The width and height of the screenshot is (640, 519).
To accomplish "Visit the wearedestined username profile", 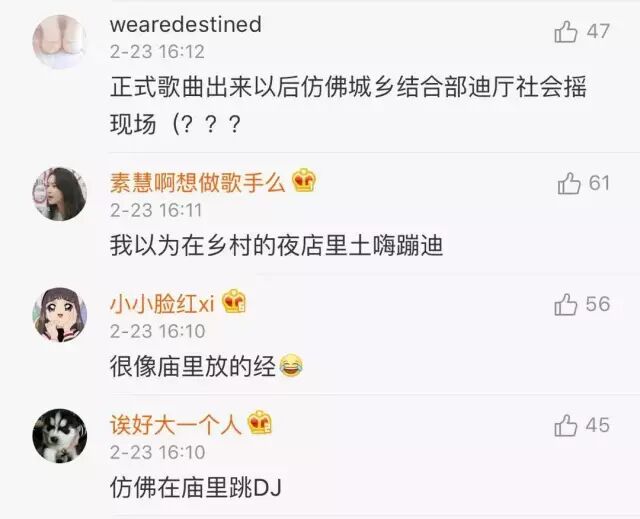I will pyautogui.click(x=186, y=24).
